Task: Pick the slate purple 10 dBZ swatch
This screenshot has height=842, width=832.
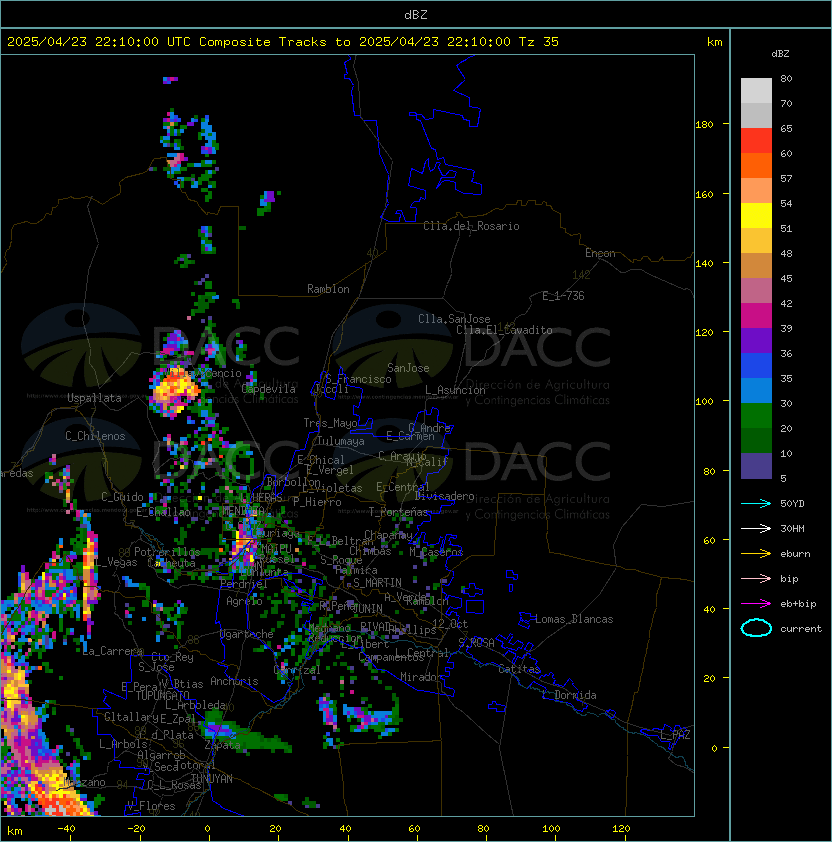Action: [x=756, y=466]
